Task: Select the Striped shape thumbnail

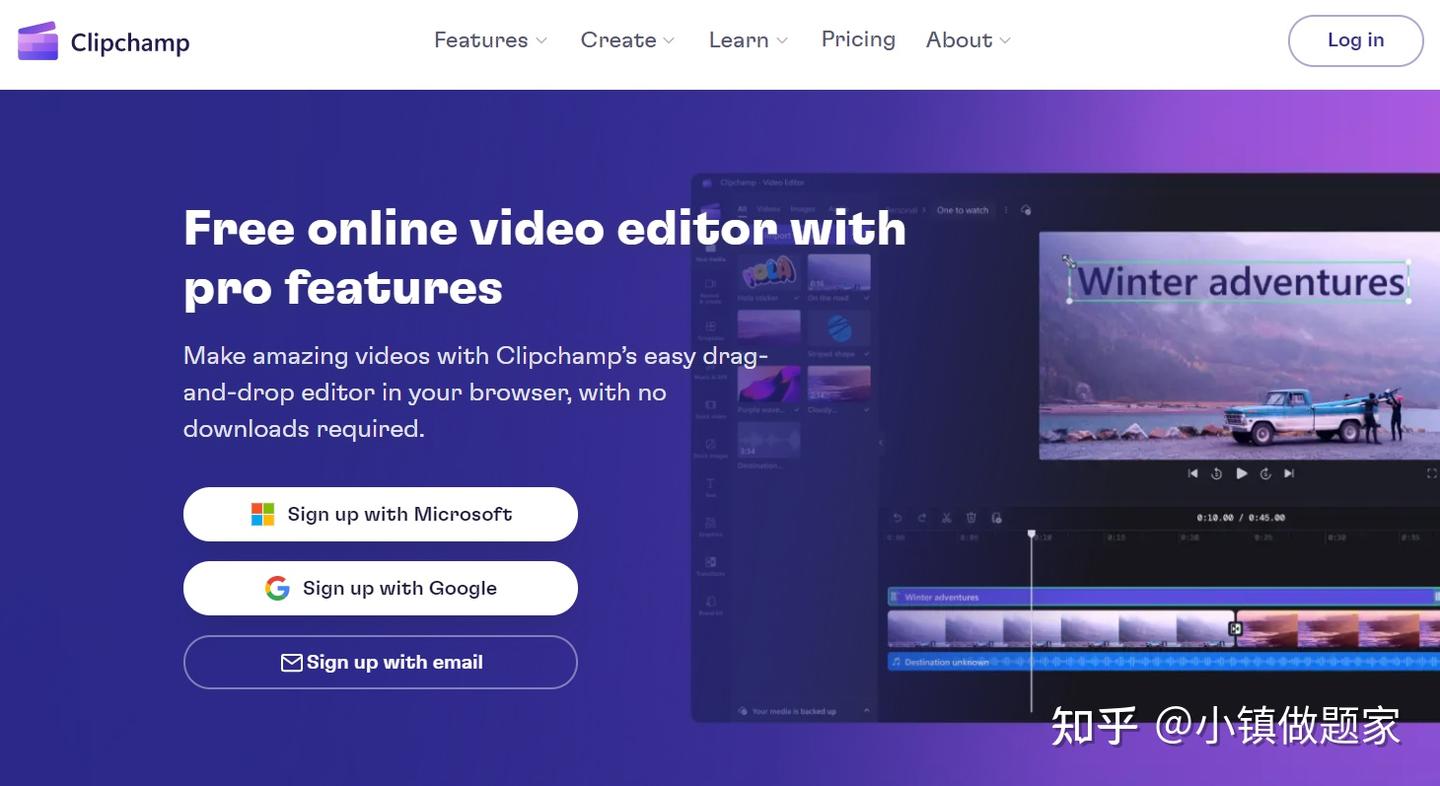Action: [x=838, y=328]
